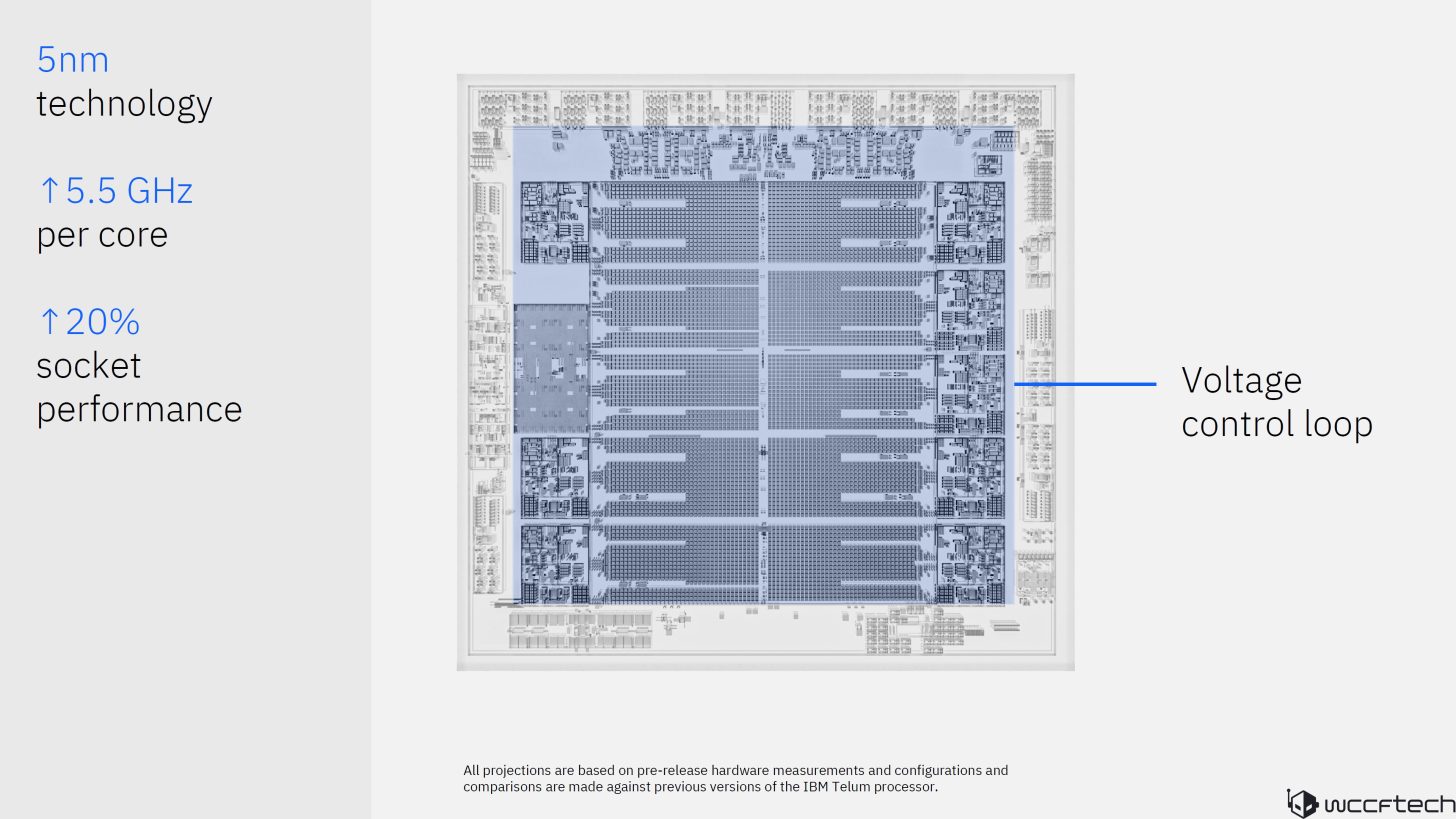Expand the projections disclaimer note
This screenshot has width=1456, height=819.
point(735,779)
